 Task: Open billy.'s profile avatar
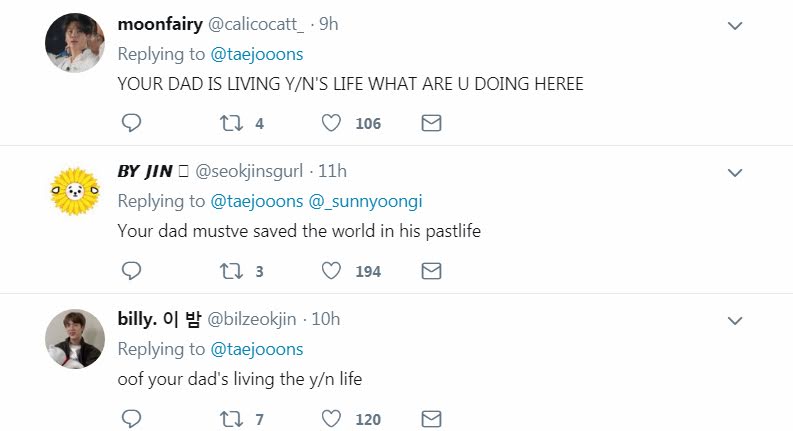click(75, 338)
